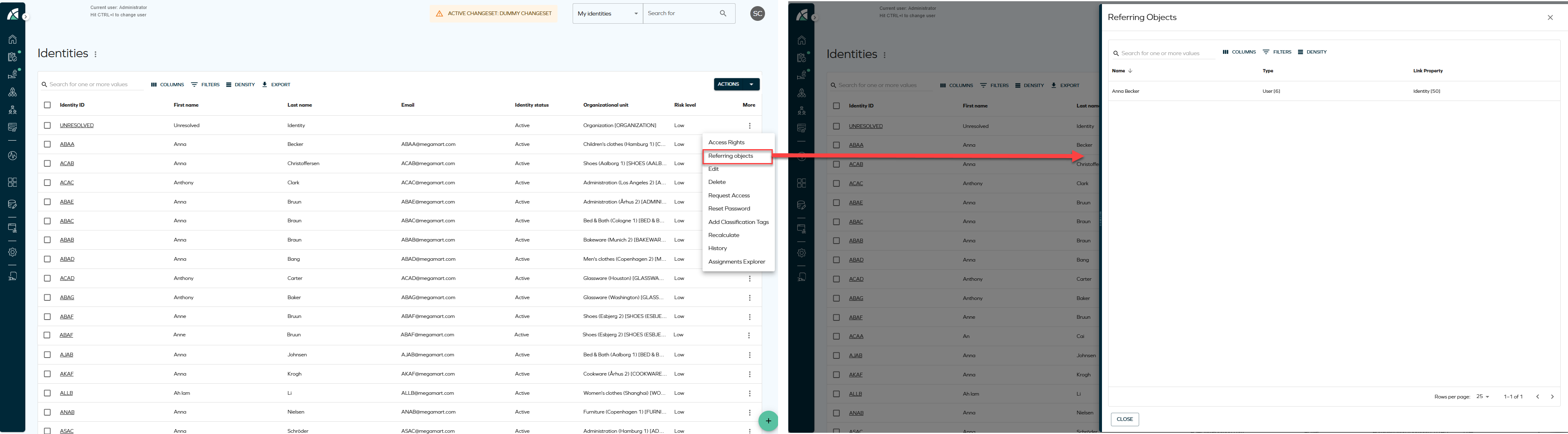This screenshot has width=1568, height=434.
Task: Open the More menu for the AJAB row
Action: [750, 355]
